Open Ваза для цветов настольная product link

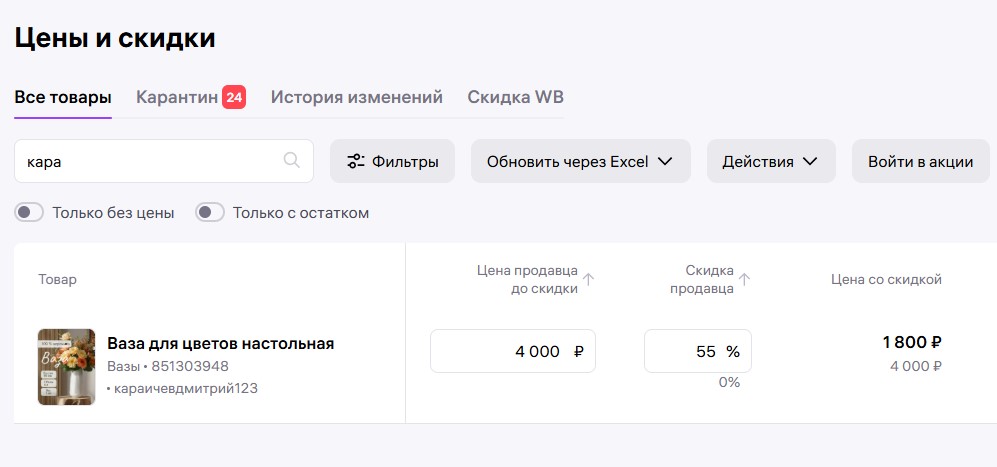point(220,343)
